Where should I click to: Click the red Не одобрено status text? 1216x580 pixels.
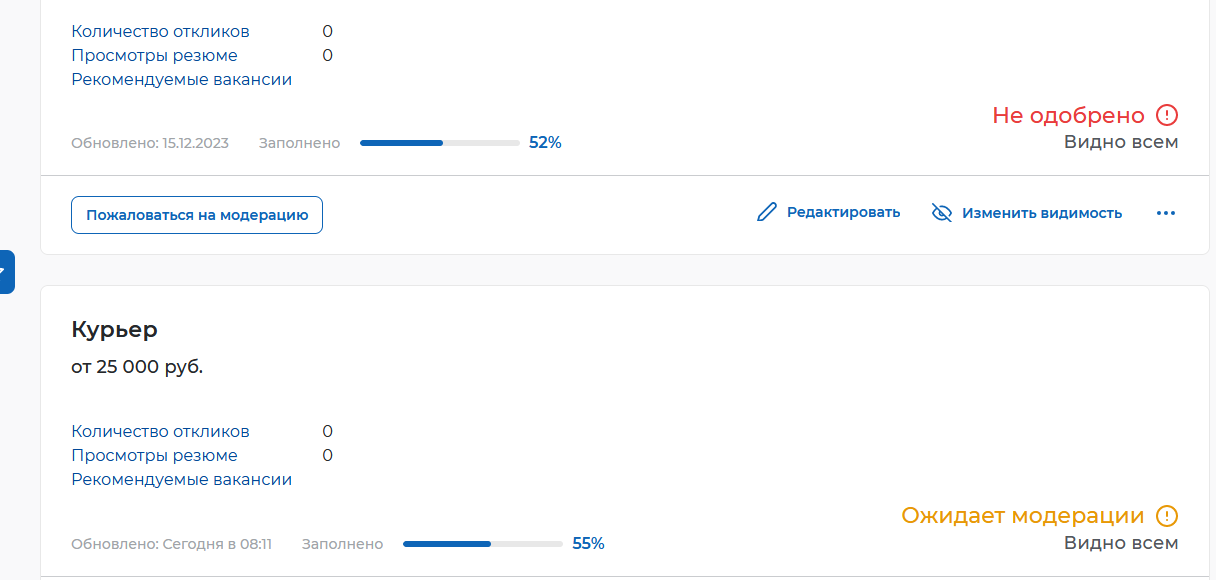tap(1067, 115)
